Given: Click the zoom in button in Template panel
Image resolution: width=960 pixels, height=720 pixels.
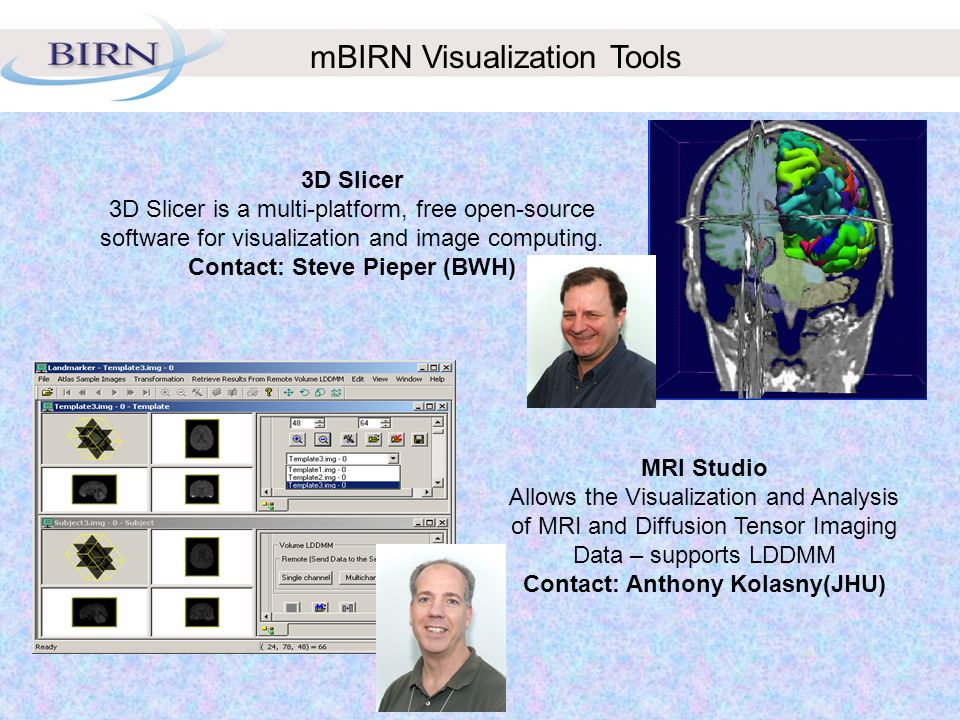Looking at the screenshot, I should [298, 439].
